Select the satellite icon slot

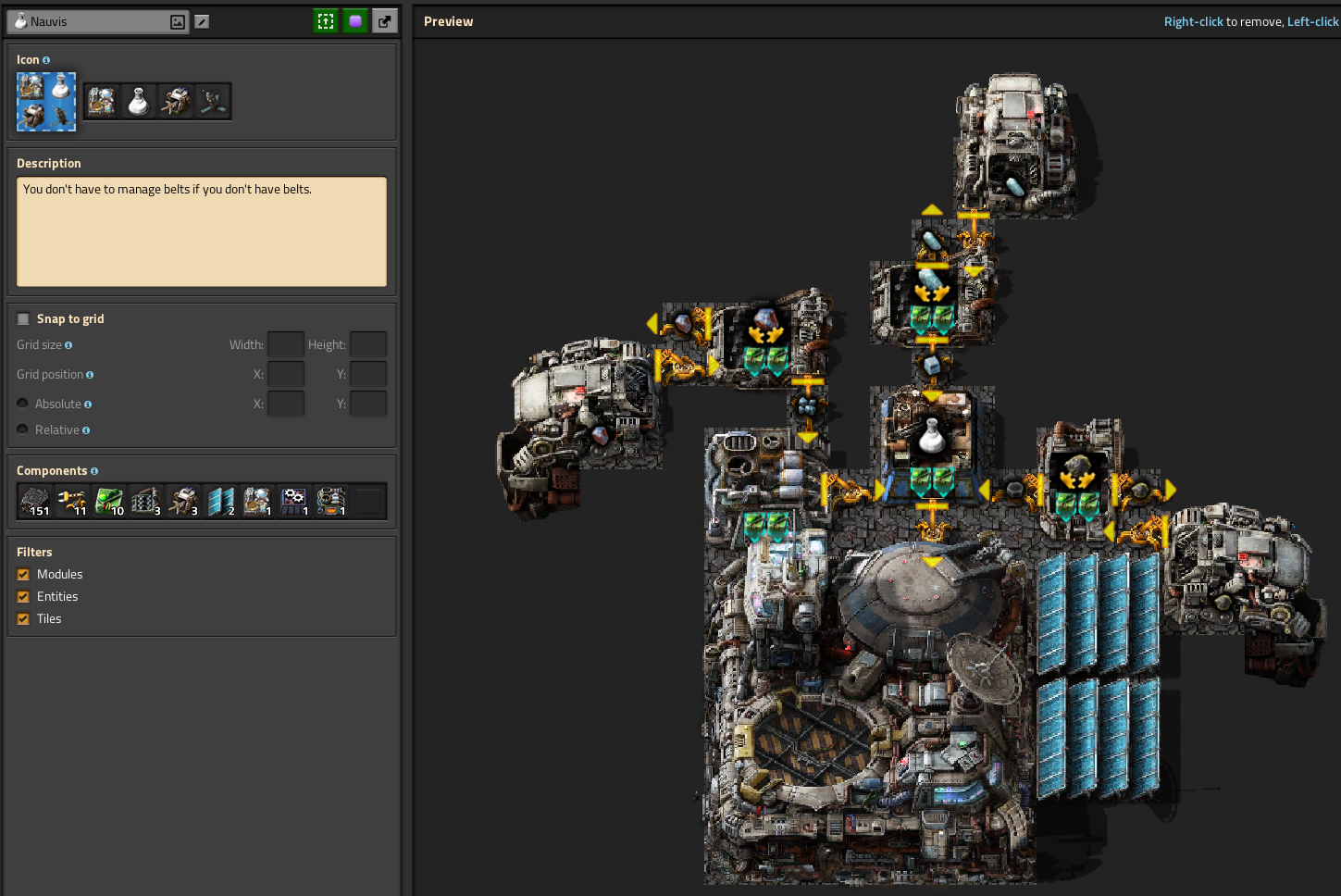point(213,102)
